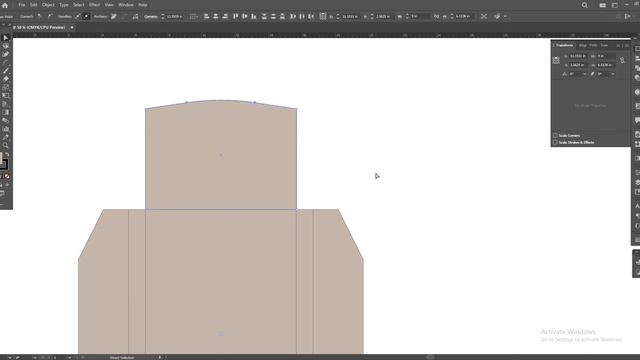Open the Edit menu
640x360 pixels.
[x=33, y=5]
